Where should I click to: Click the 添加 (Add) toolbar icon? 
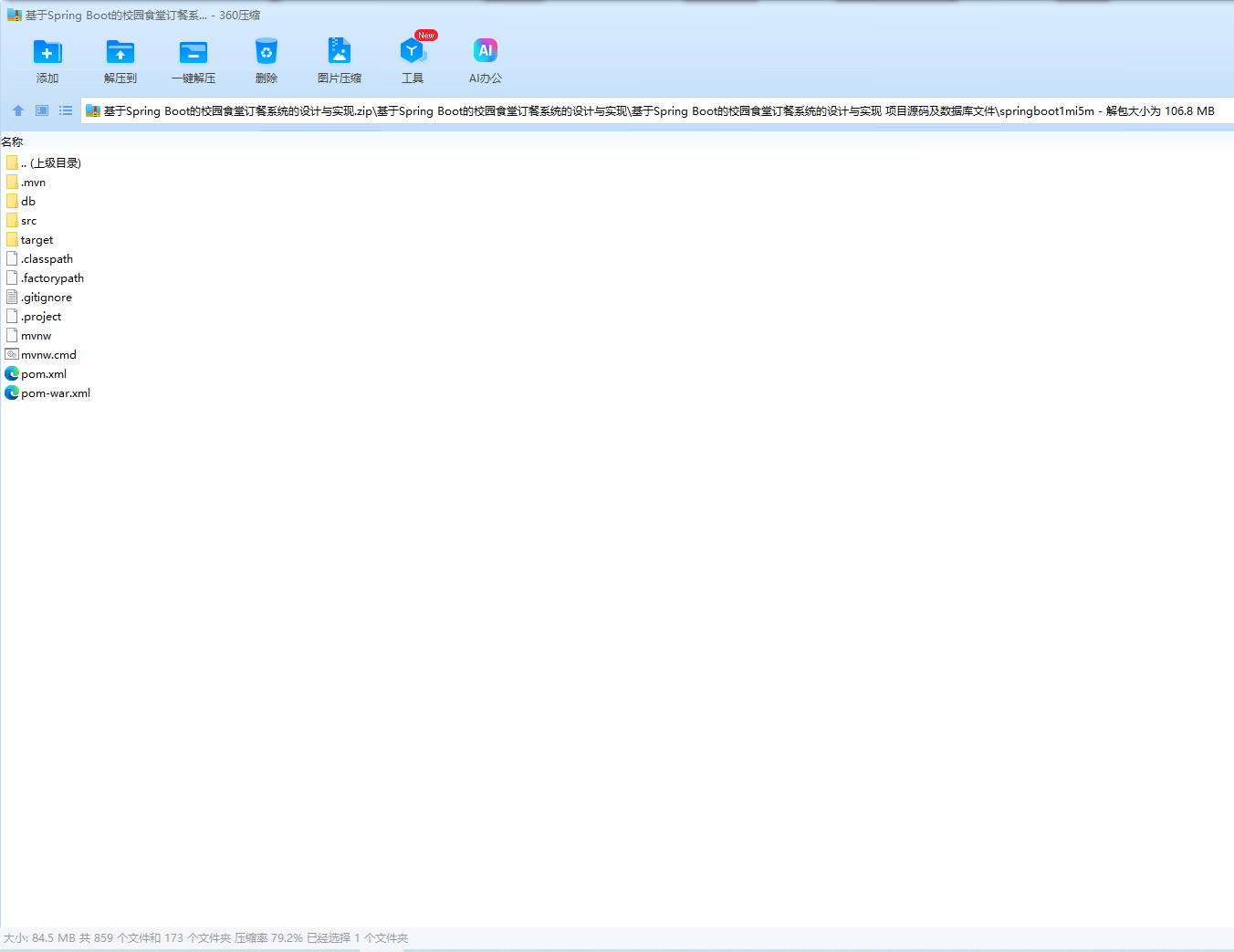click(47, 52)
